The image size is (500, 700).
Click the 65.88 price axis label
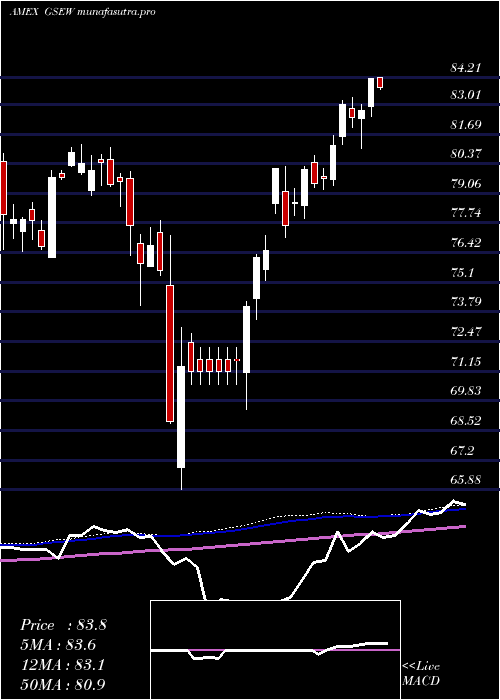(466, 480)
